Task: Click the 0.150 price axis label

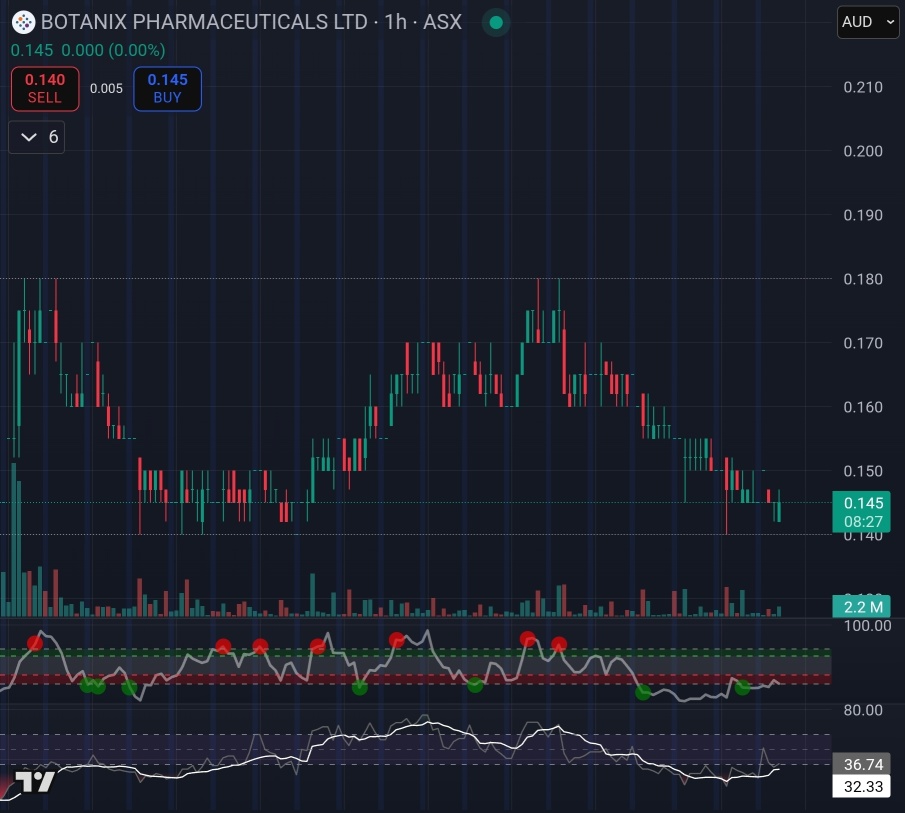Action: [863, 471]
